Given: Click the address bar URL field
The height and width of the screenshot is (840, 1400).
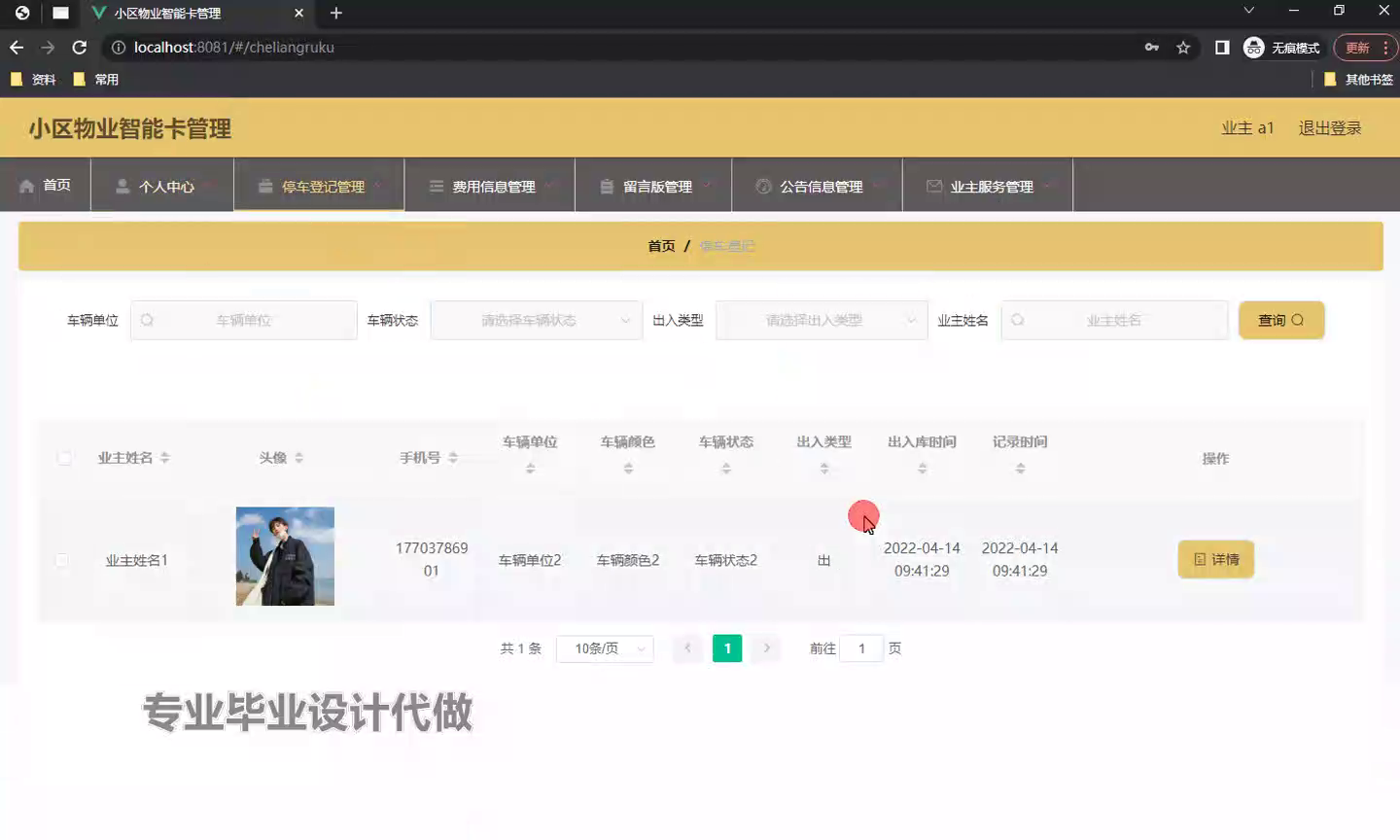Looking at the screenshot, I should click(622, 47).
